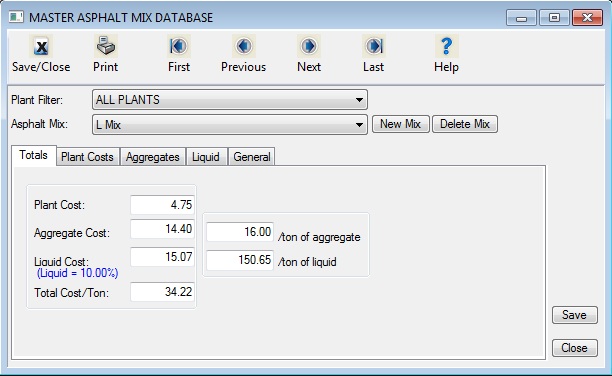This screenshot has width=612, height=376.
Task: Advance with the Next record icon
Action: (x=309, y=46)
